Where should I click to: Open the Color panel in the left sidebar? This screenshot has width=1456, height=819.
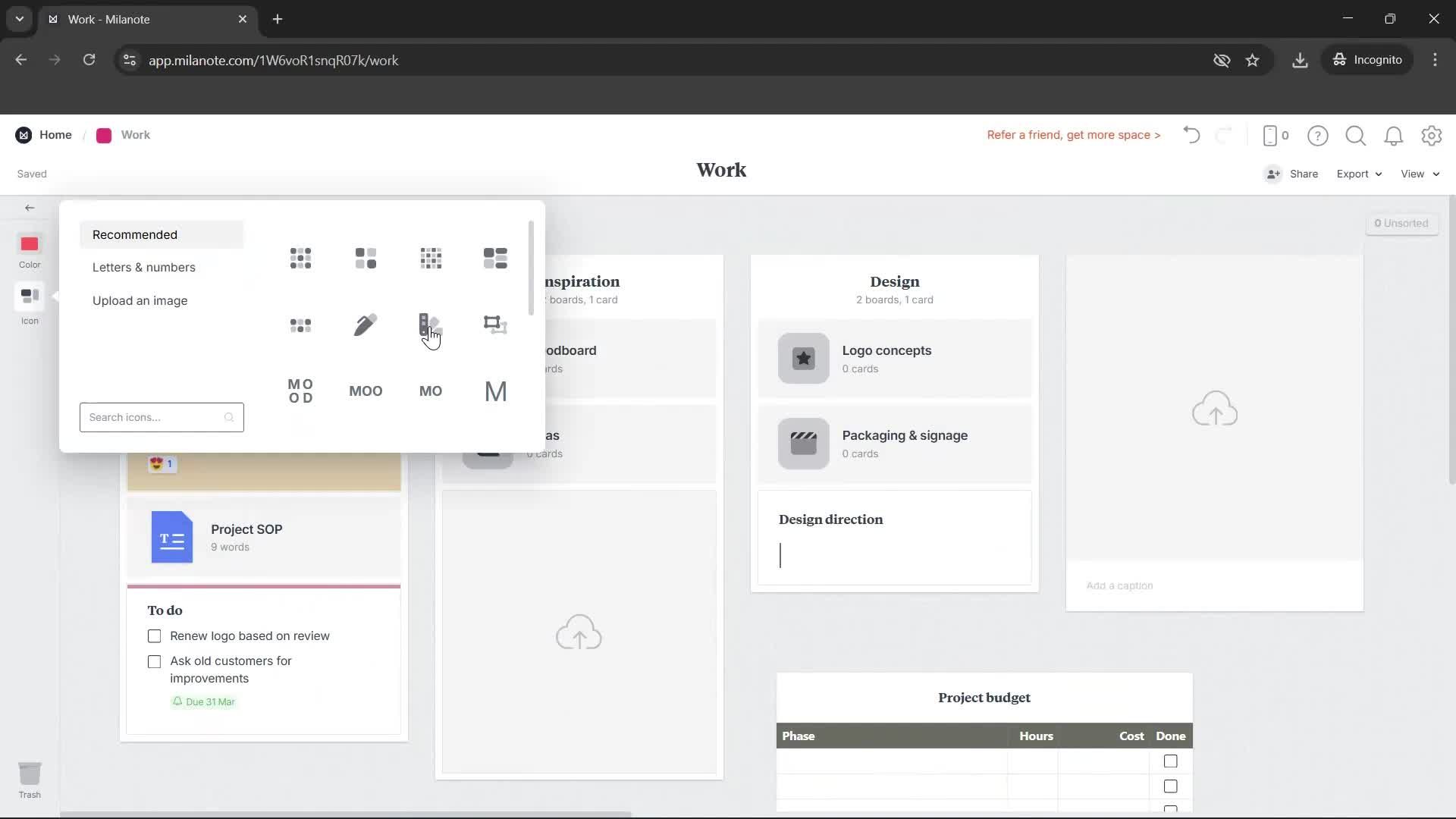tap(29, 250)
